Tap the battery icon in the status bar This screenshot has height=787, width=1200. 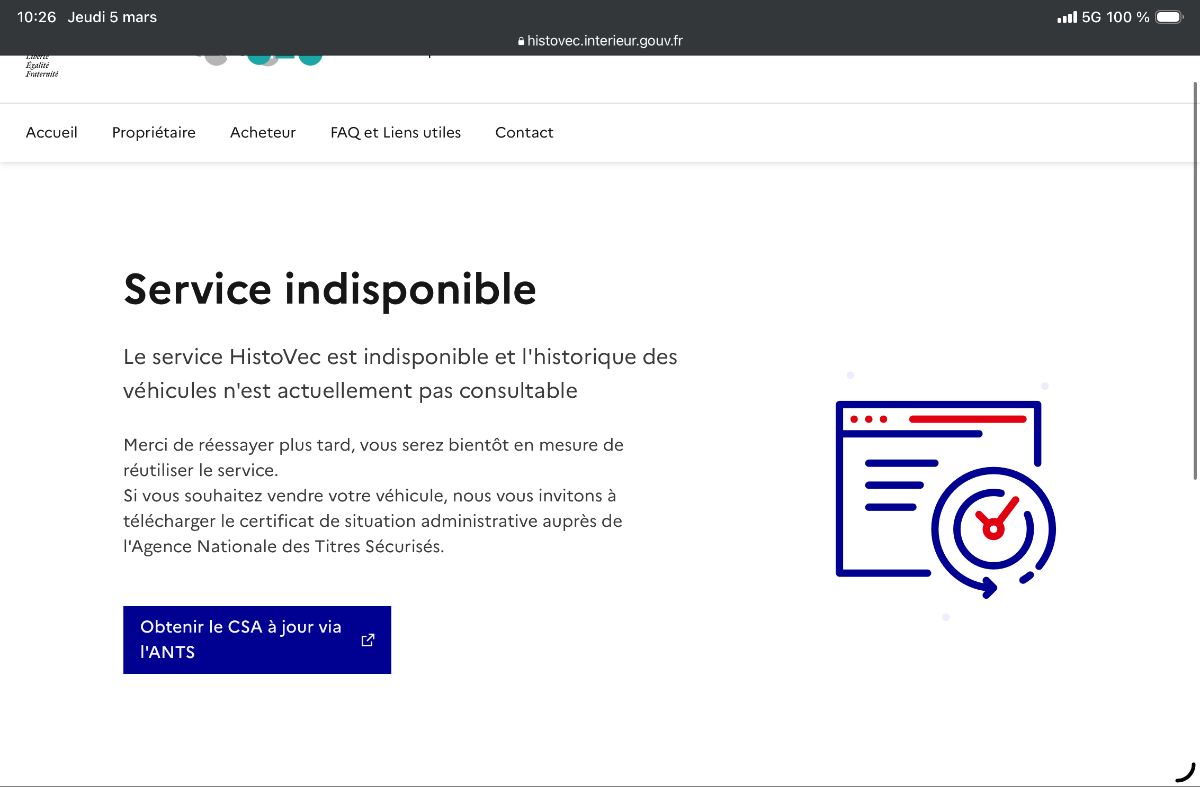point(1168,17)
